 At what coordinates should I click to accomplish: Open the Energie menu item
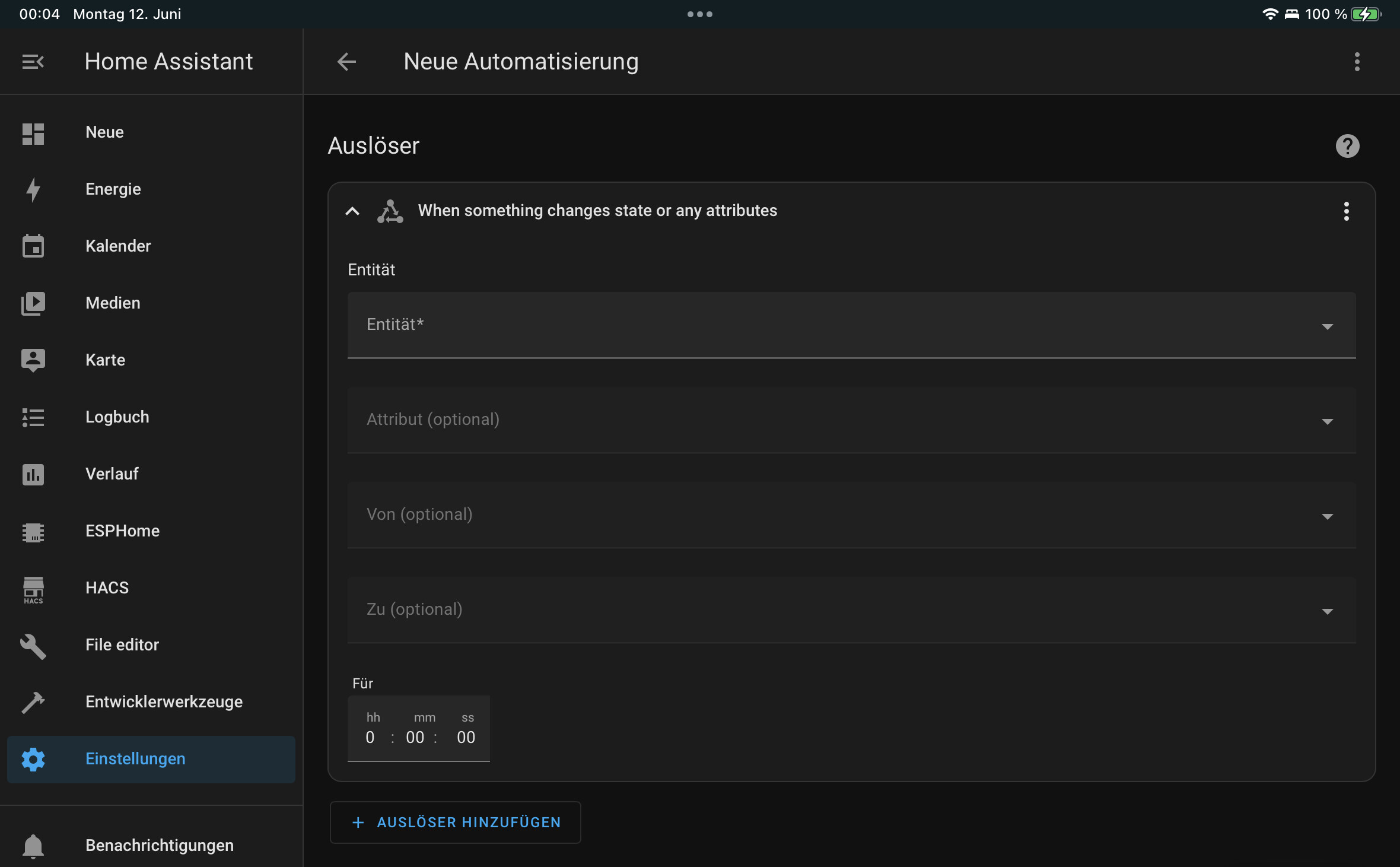coord(151,190)
